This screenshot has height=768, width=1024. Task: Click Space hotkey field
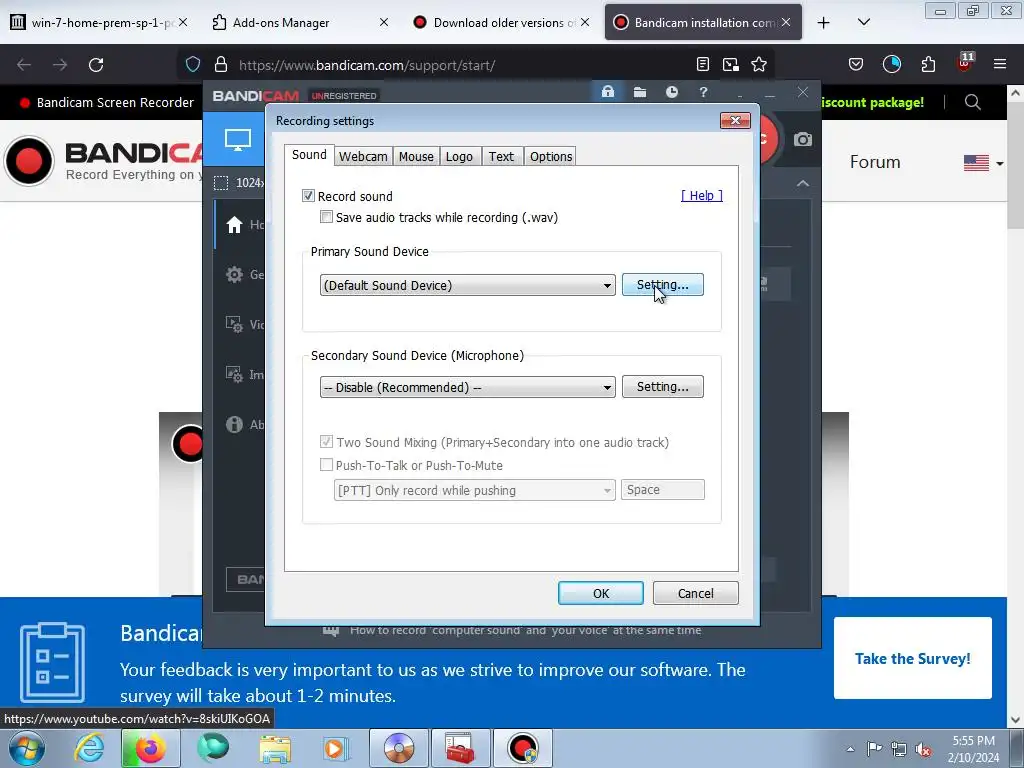tap(662, 490)
